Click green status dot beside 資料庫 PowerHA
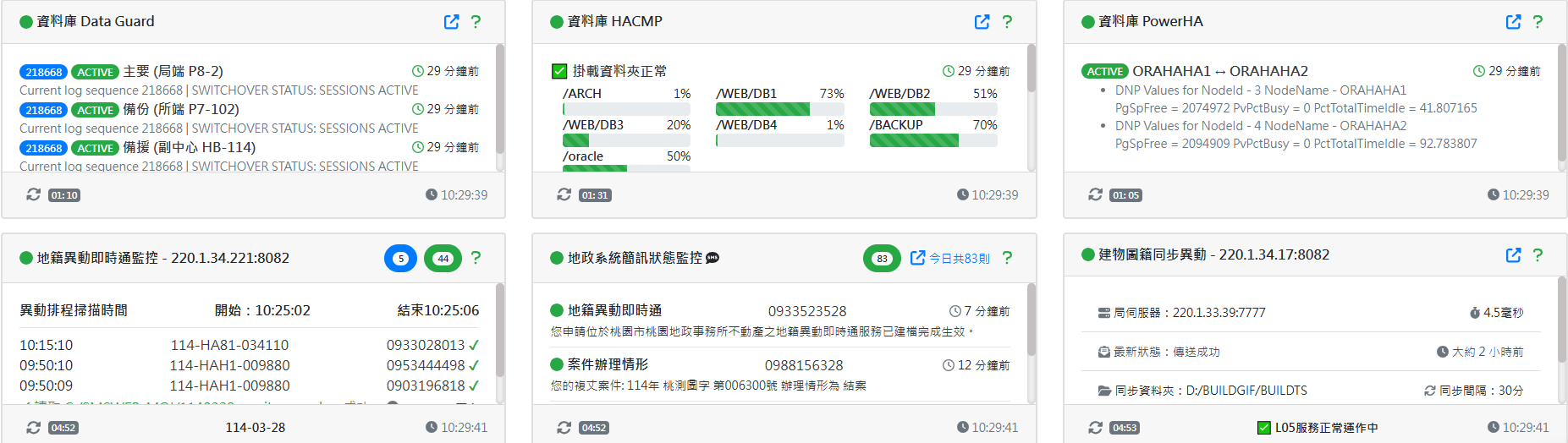The width and height of the screenshot is (1568, 443). coord(1088,22)
